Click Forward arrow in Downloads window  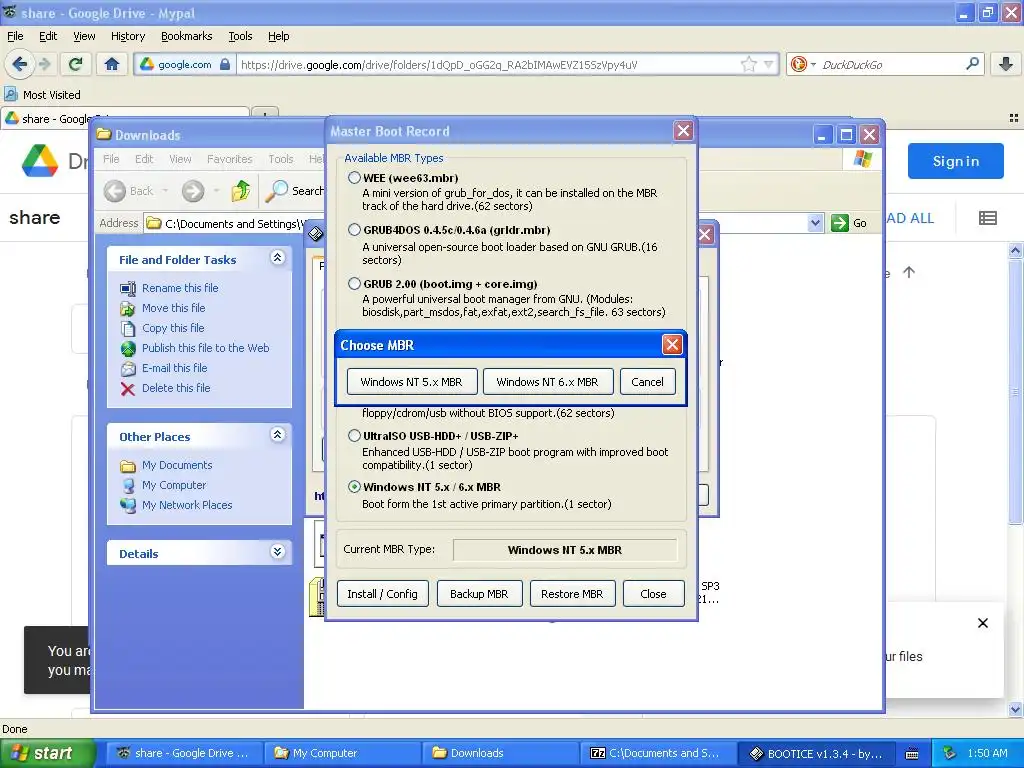point(193,191)
